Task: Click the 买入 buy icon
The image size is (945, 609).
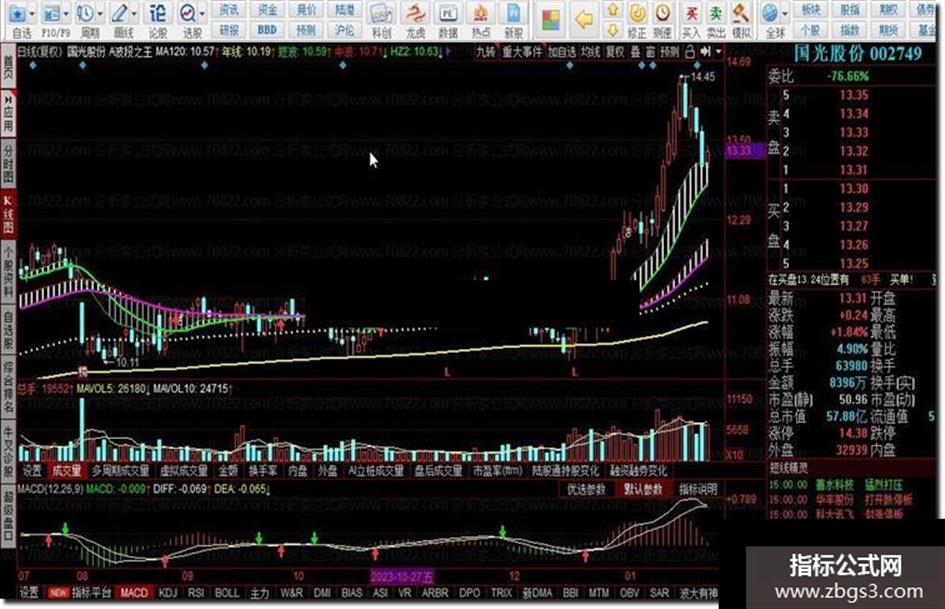Action: (691, 14)
